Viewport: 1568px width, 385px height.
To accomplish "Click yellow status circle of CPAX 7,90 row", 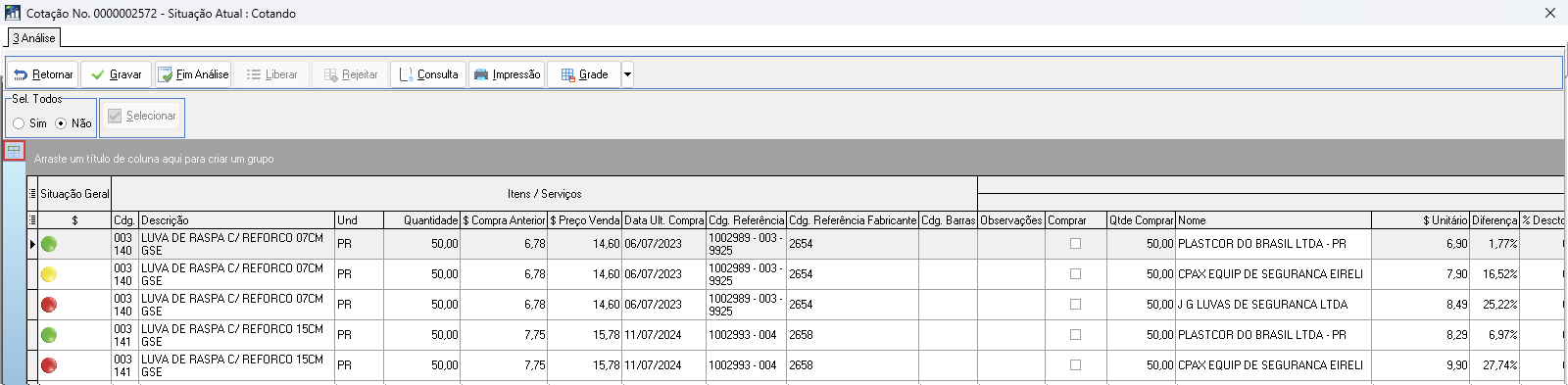I will coord(49,274).
